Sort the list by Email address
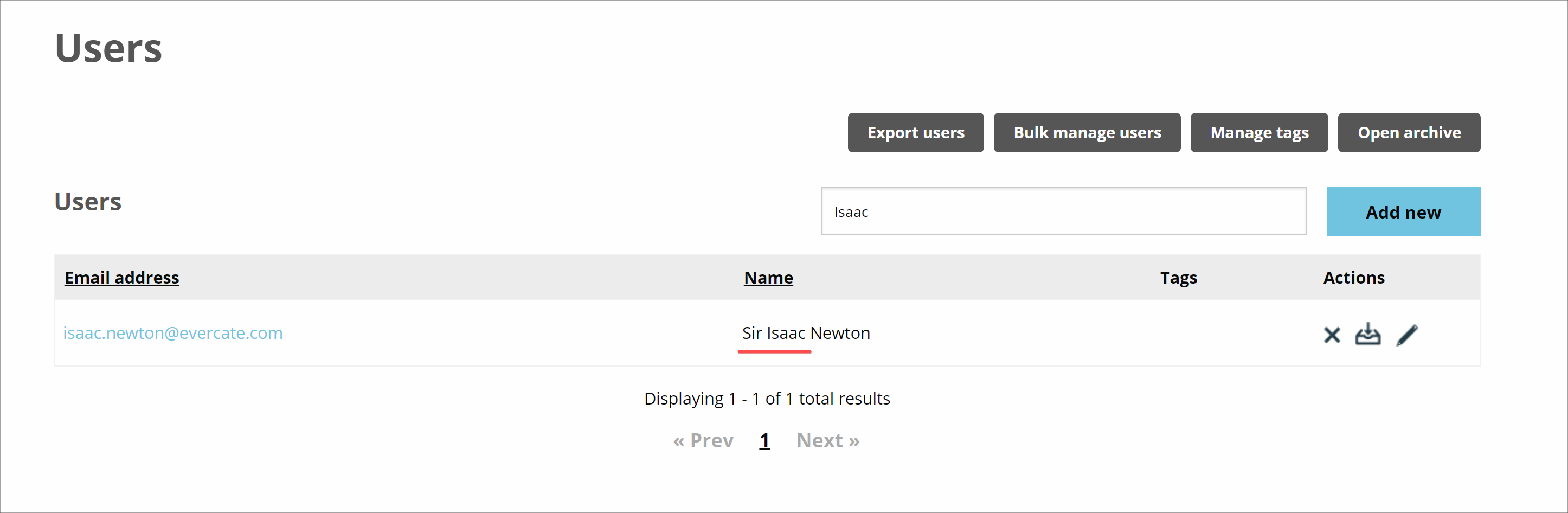The image size is (1568, 513). [121, 277]
